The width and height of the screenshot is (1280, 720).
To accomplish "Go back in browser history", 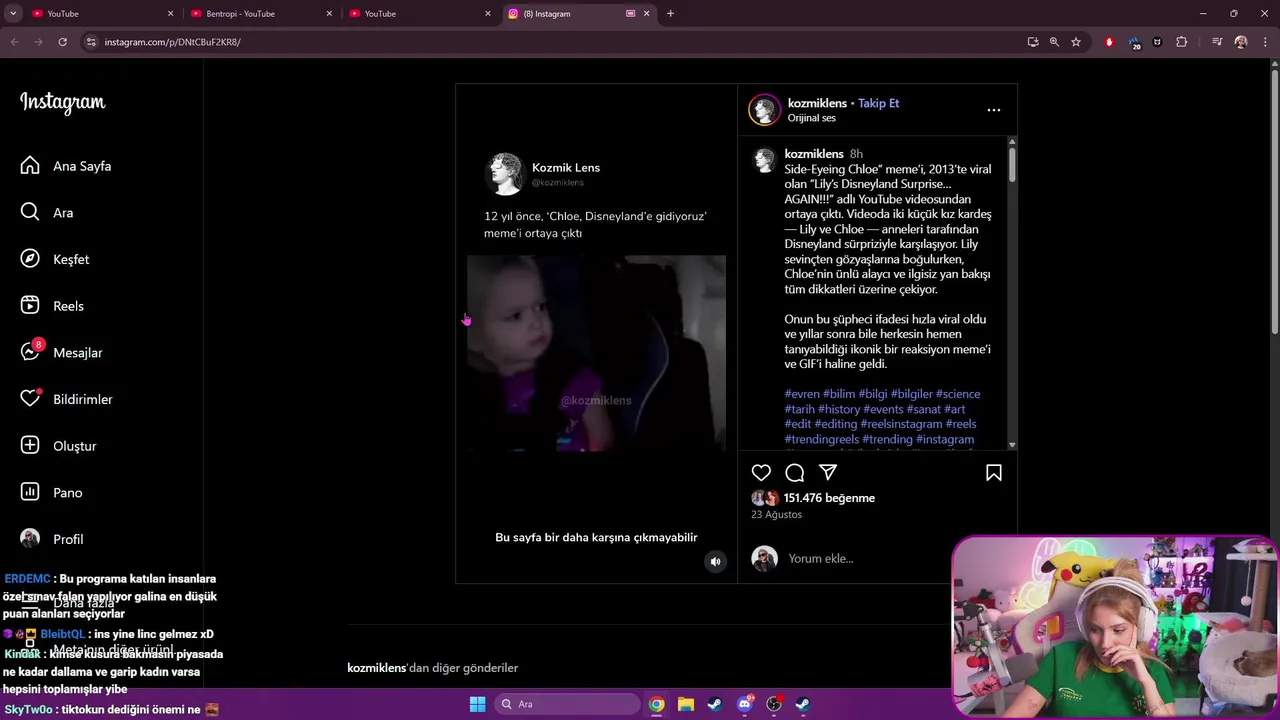I will (14, 42).
